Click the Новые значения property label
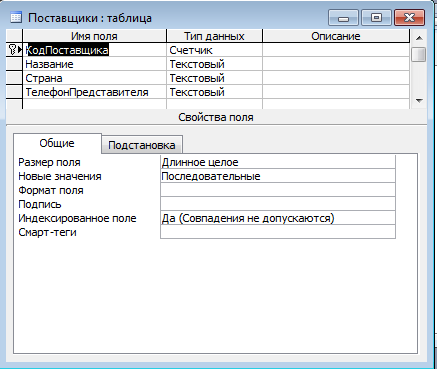 pos(60,176)
